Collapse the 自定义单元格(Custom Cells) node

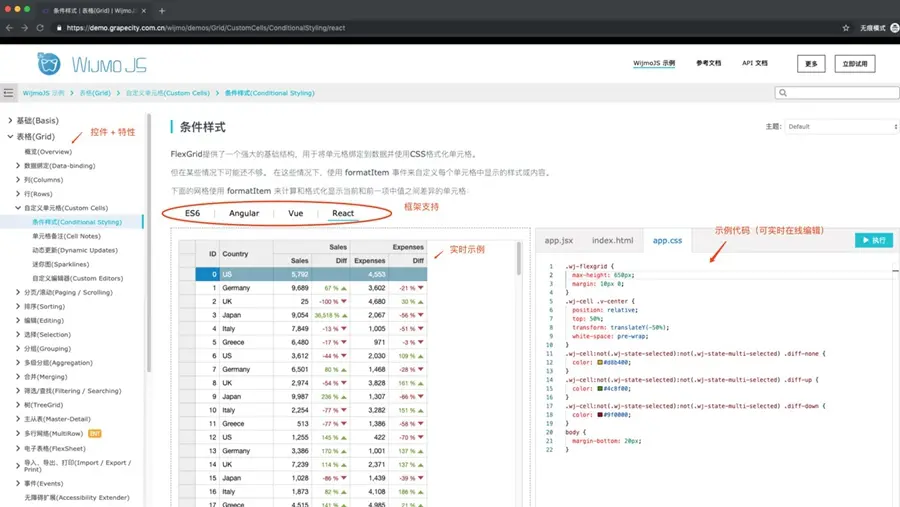(18, 208)
